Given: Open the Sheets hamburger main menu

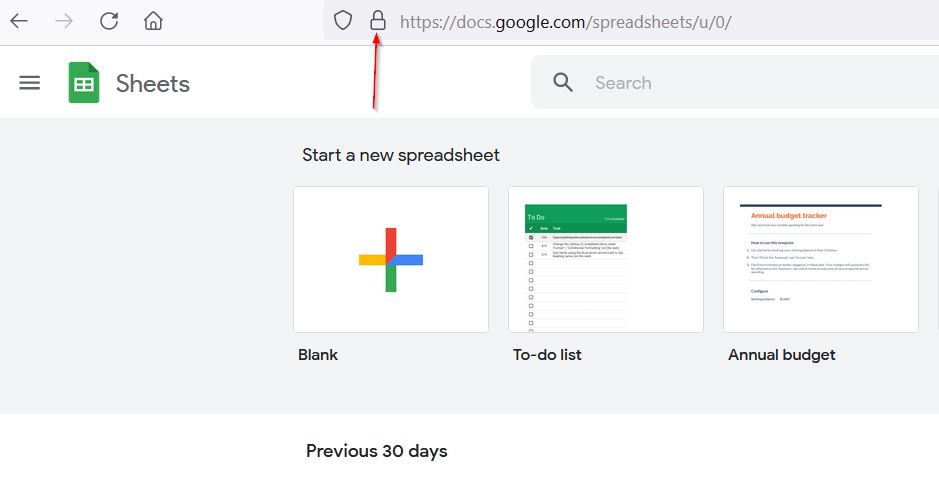Looking at the screenshot, I should 29,83.
